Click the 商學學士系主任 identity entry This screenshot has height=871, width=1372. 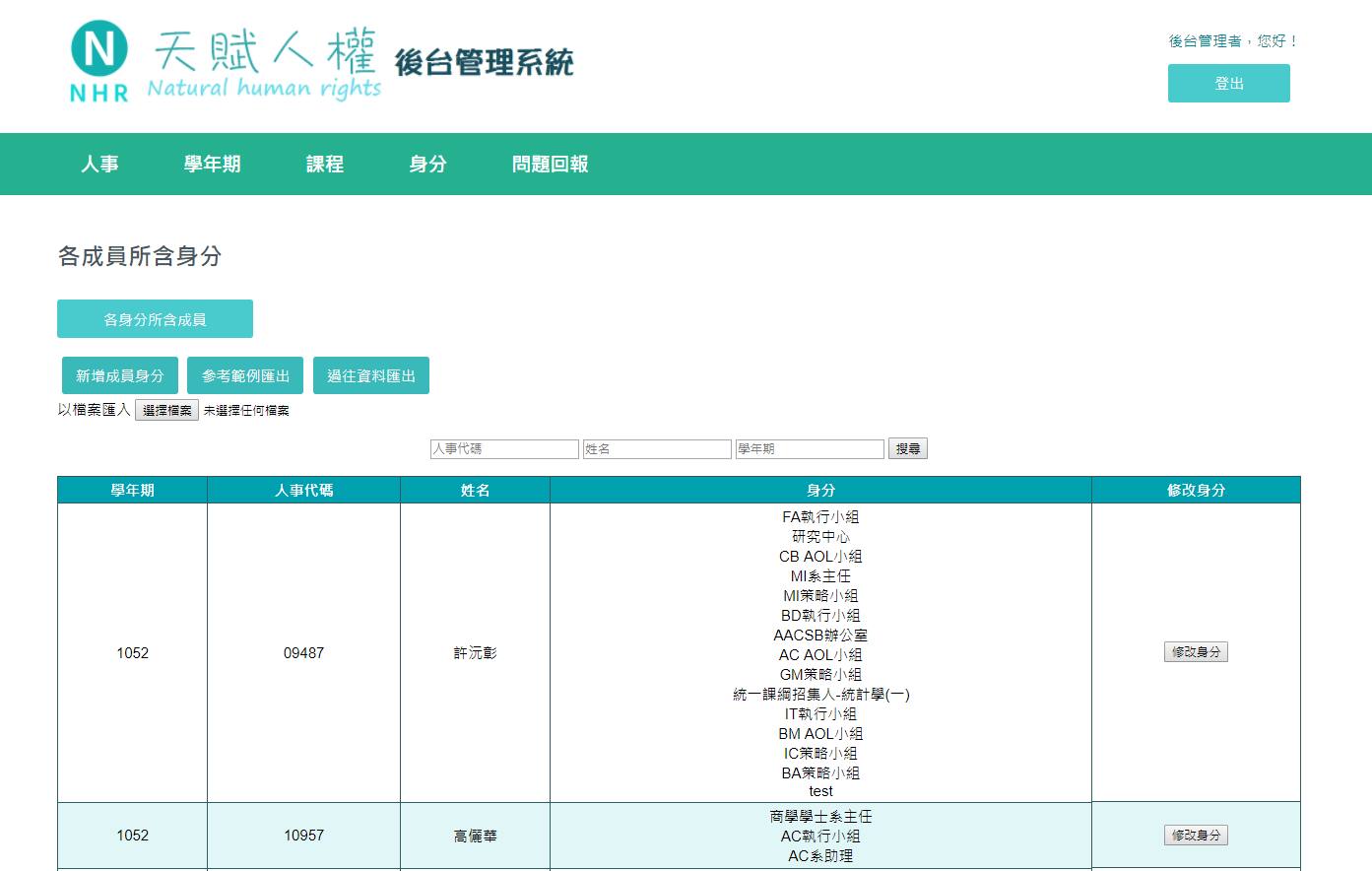[x=820, y=817]
